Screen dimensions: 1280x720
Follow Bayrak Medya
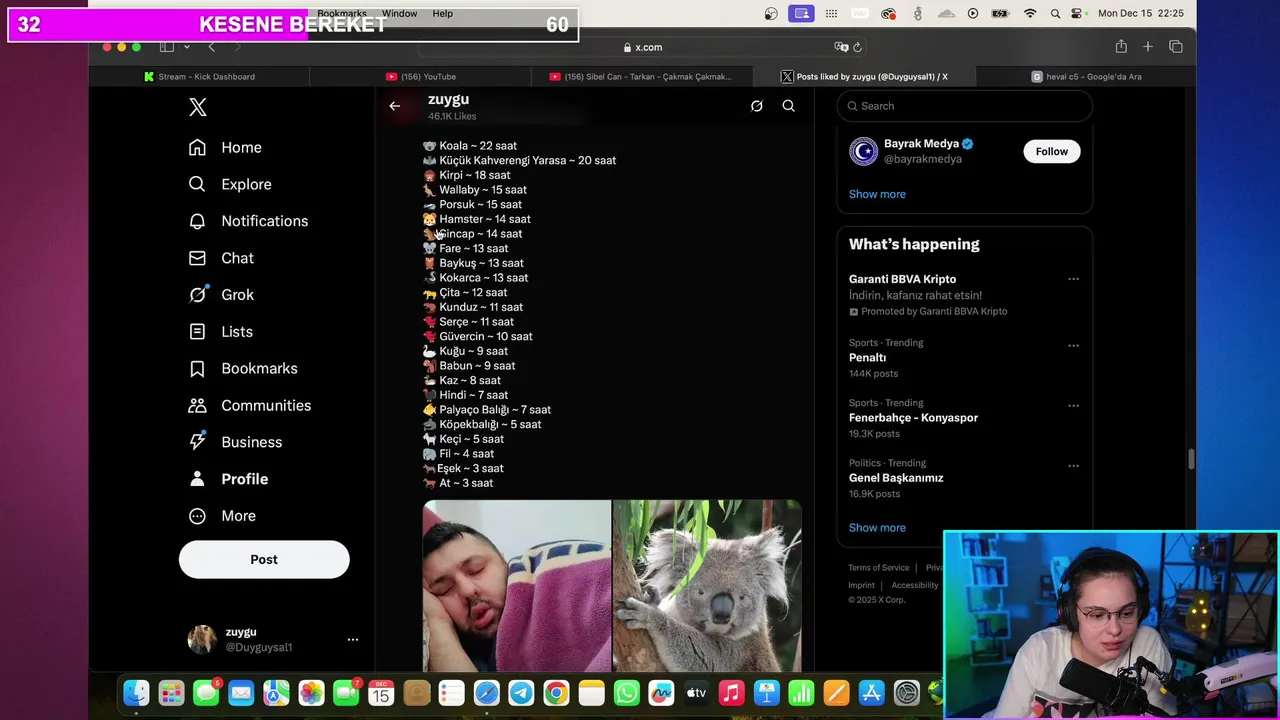pyautogui.click(x=1051, y=151)
